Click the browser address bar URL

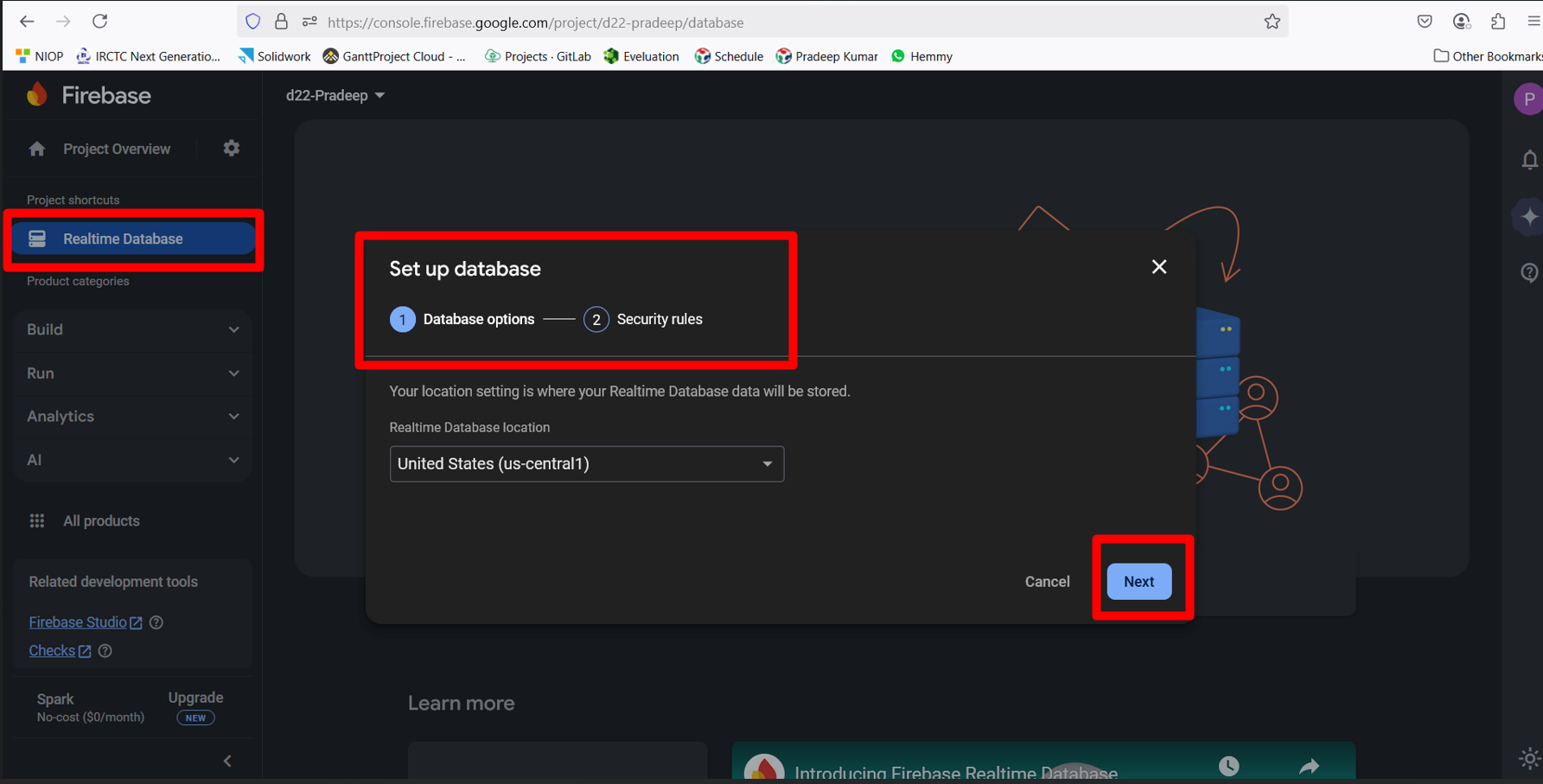click(535, 22)
